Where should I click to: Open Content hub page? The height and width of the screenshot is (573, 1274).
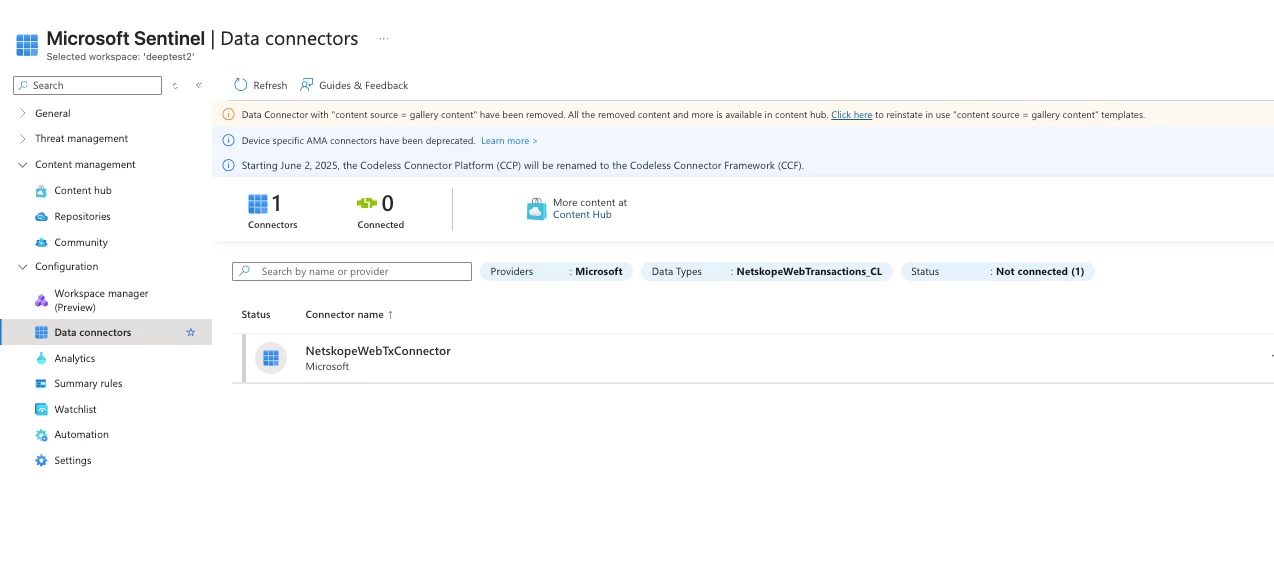point(83,191)
